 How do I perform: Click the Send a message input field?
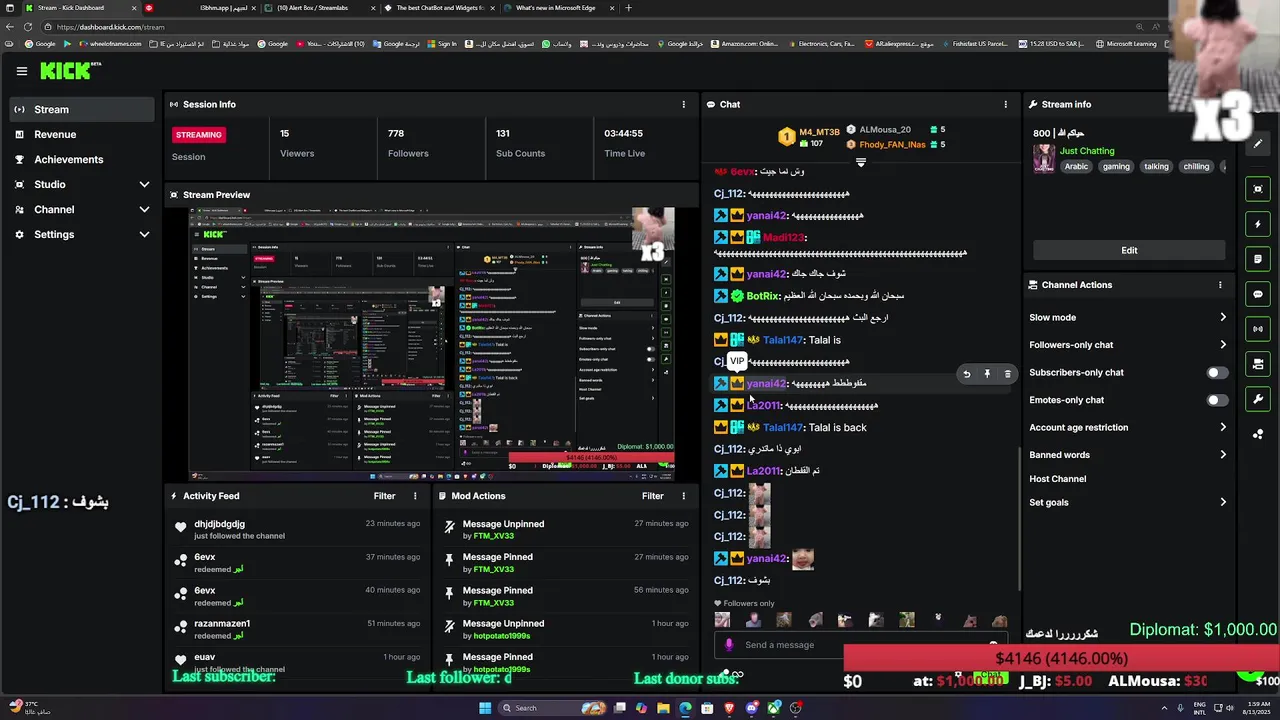860,645
